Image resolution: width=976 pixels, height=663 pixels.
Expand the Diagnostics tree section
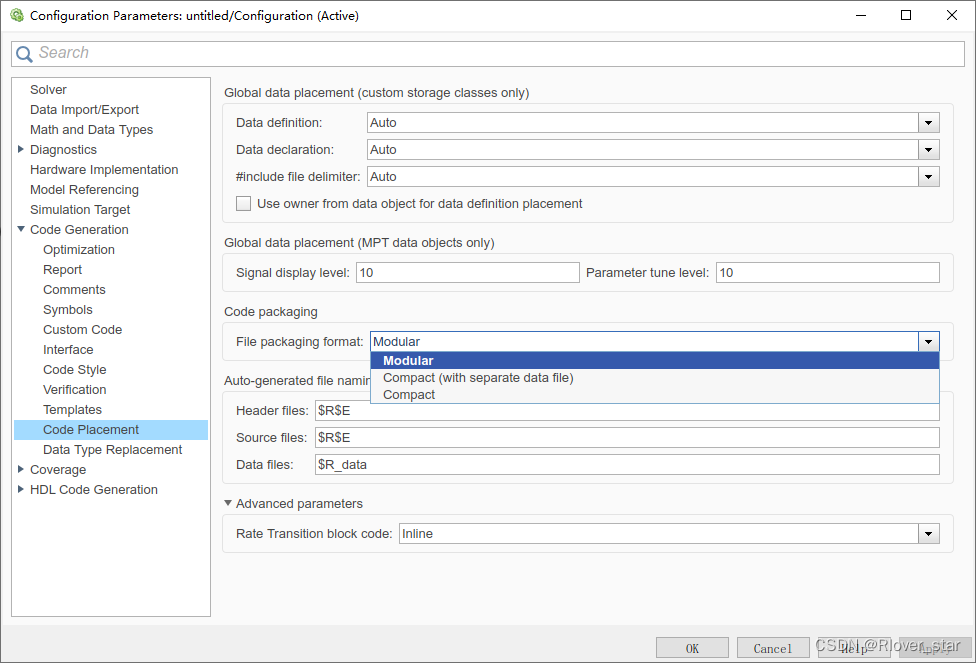21,149
